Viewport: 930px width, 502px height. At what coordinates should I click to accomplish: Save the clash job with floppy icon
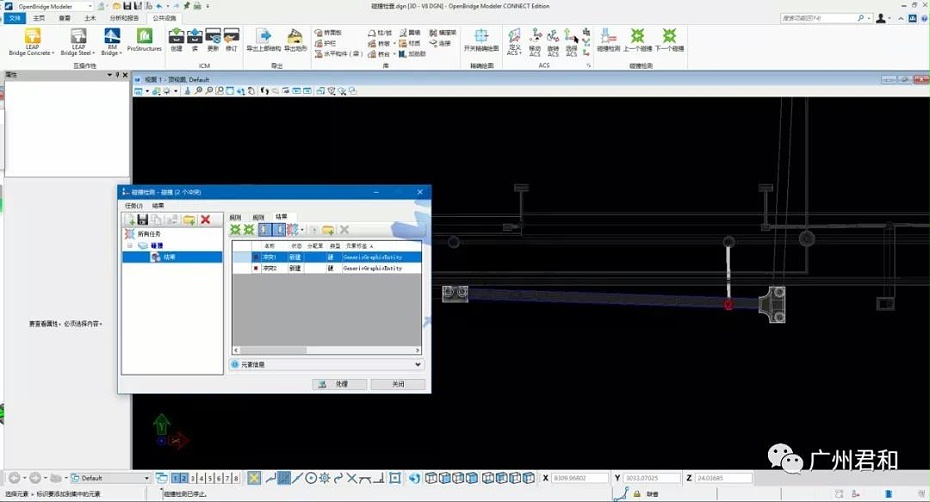click(142, 220)
